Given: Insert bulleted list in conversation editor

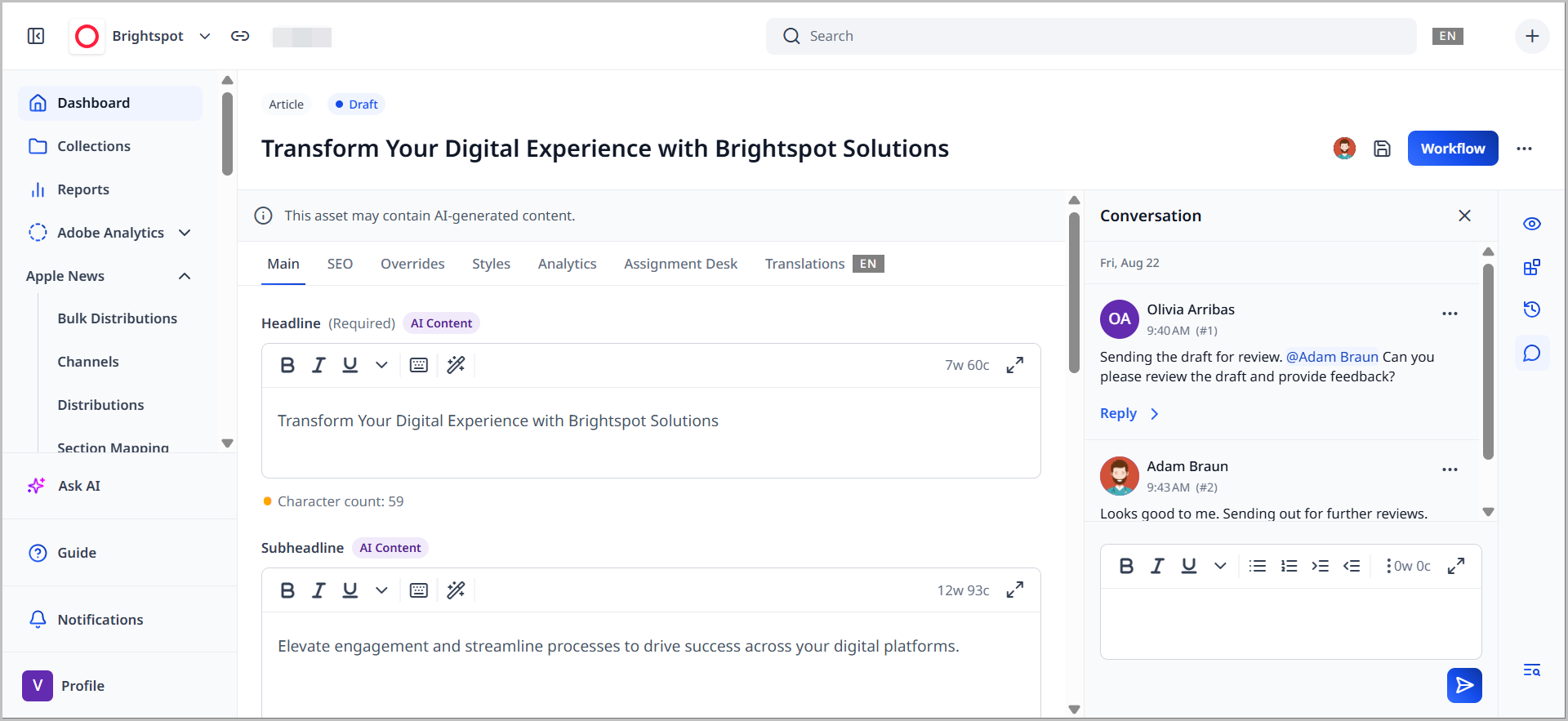Looking at the screenshot, I should tap(1258, 566).
